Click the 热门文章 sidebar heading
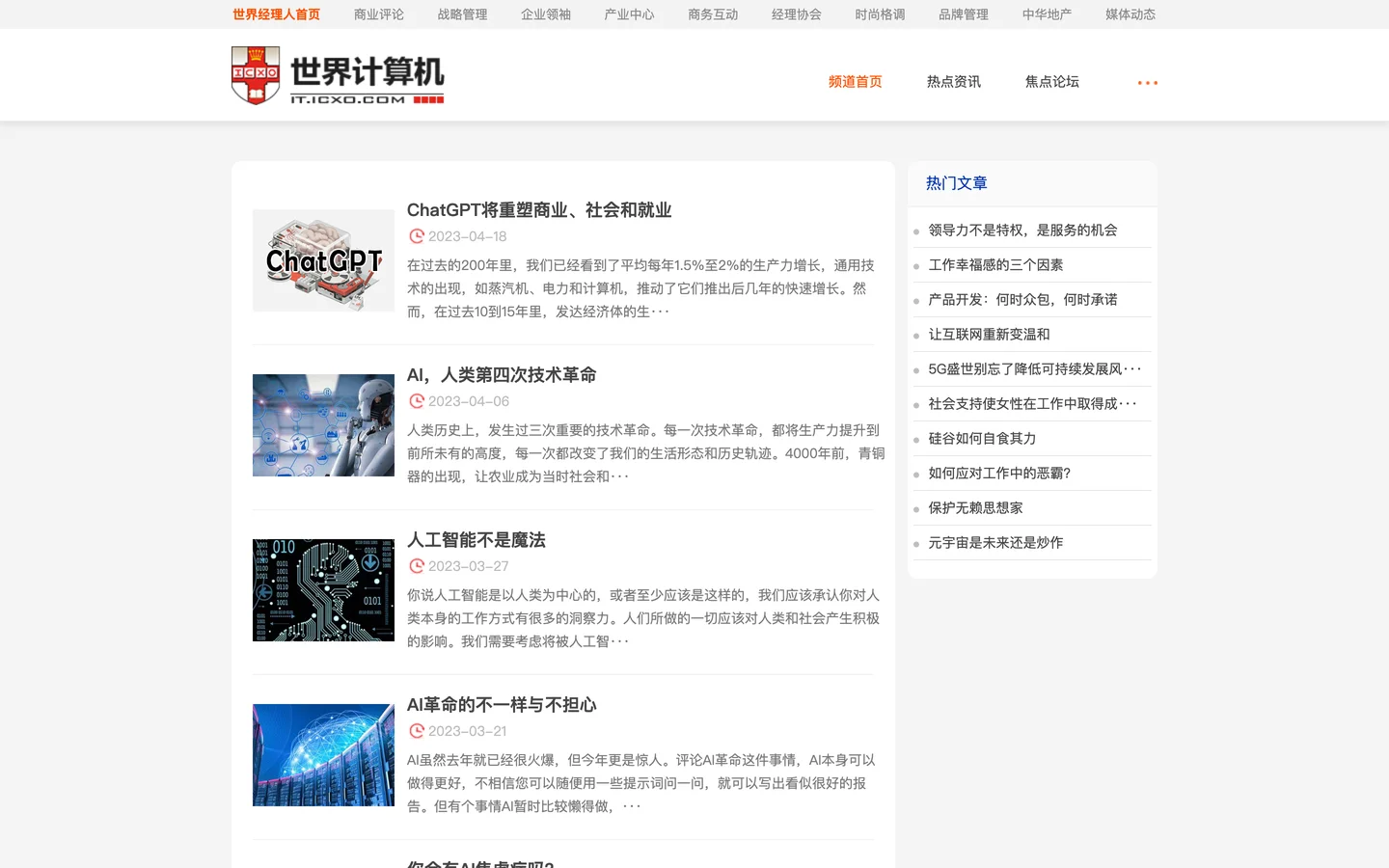This screenshot has width=1389, height=868. click(x=956, y=183)
